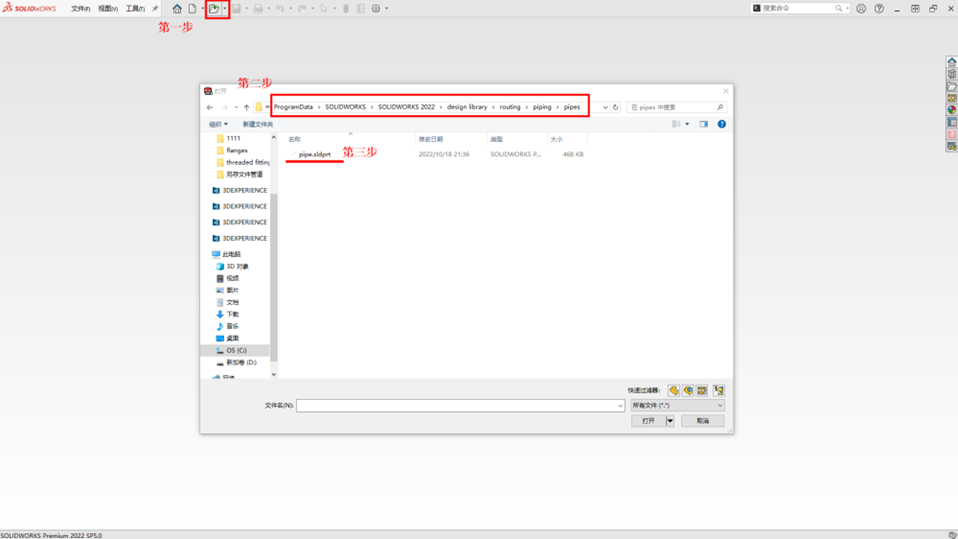
Task: Expand the 打开 button mode arrow
Action: tap(670, 421)
